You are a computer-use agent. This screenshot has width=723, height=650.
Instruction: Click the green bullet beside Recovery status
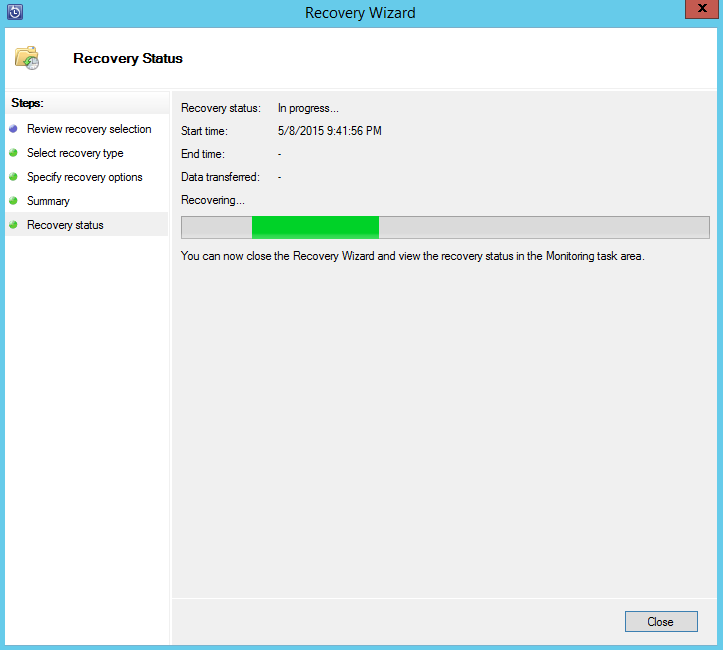pyautogui.click(x=13, y=225)
